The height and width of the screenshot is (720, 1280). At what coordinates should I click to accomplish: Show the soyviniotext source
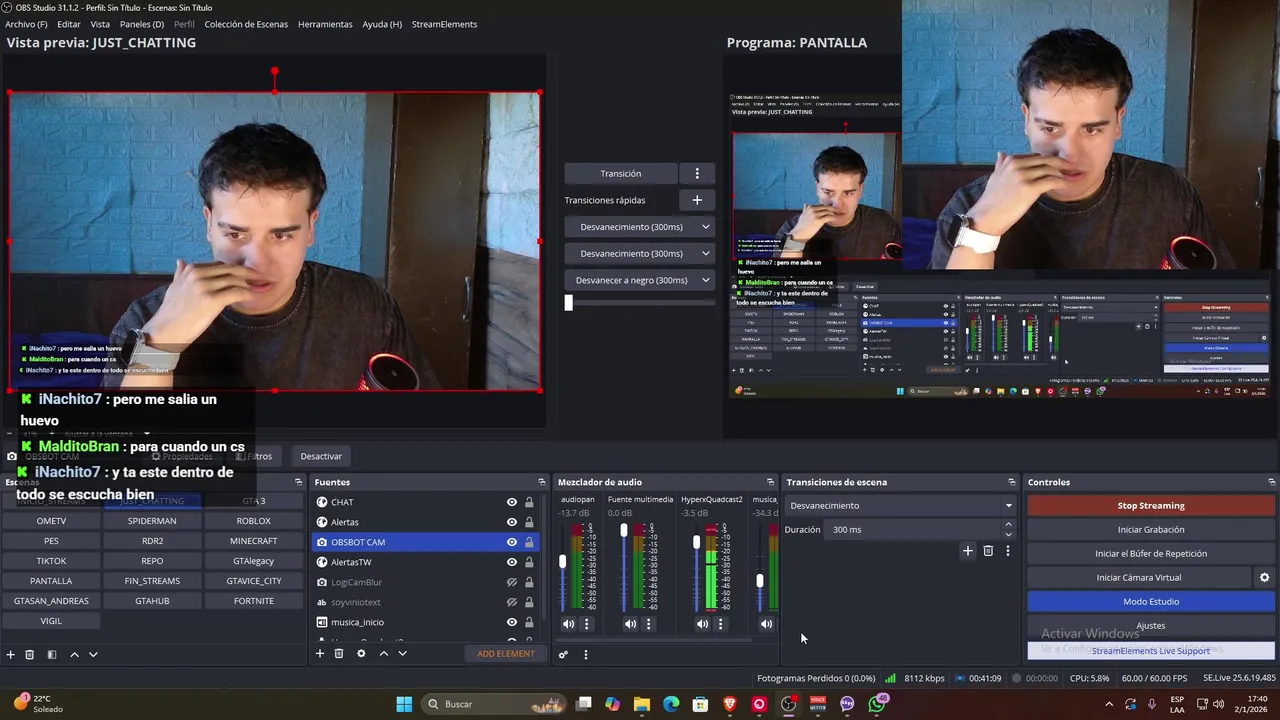click(x=512, y=602)
